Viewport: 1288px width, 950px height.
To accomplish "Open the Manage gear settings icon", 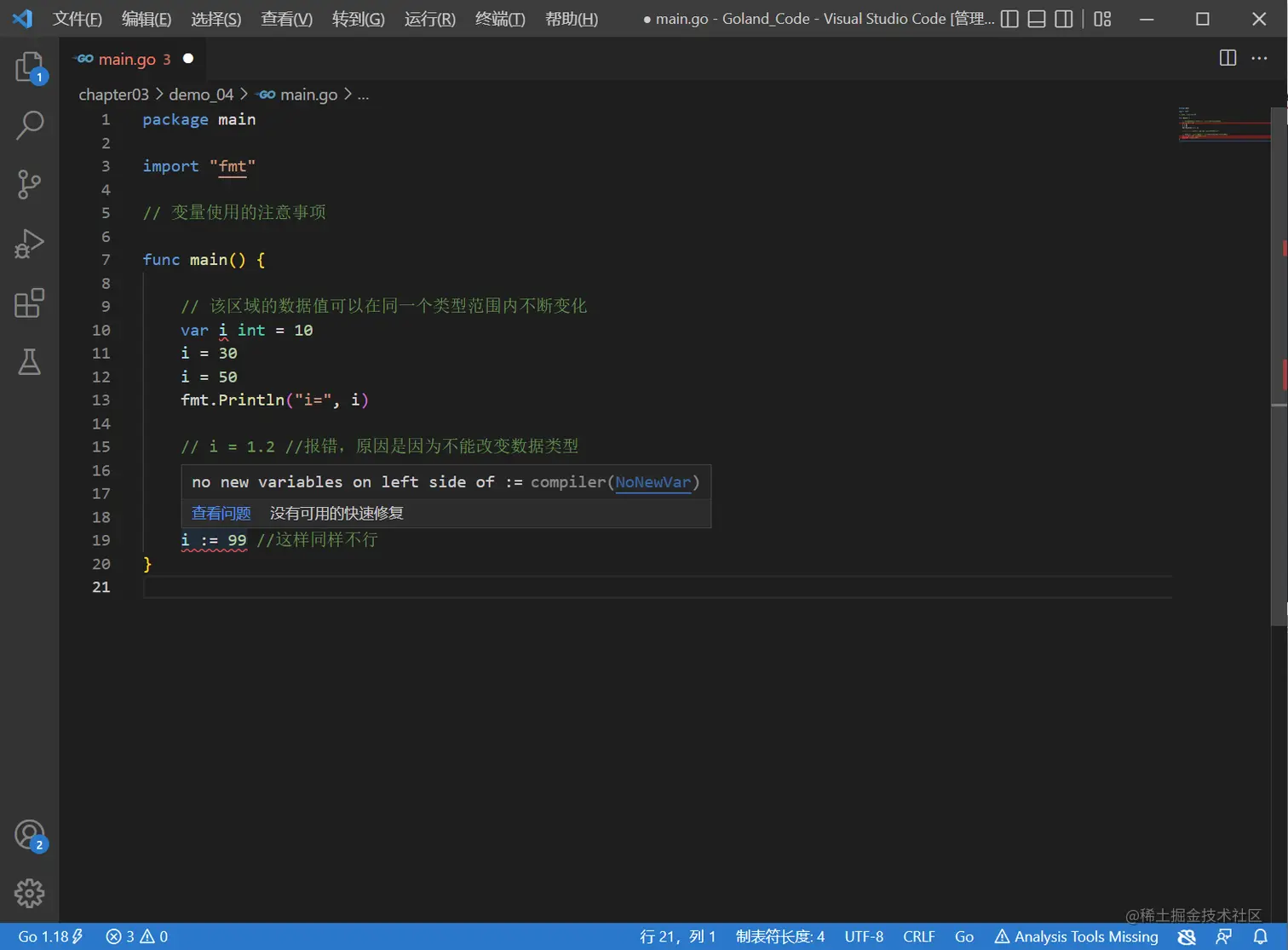I will click(30, 893).
